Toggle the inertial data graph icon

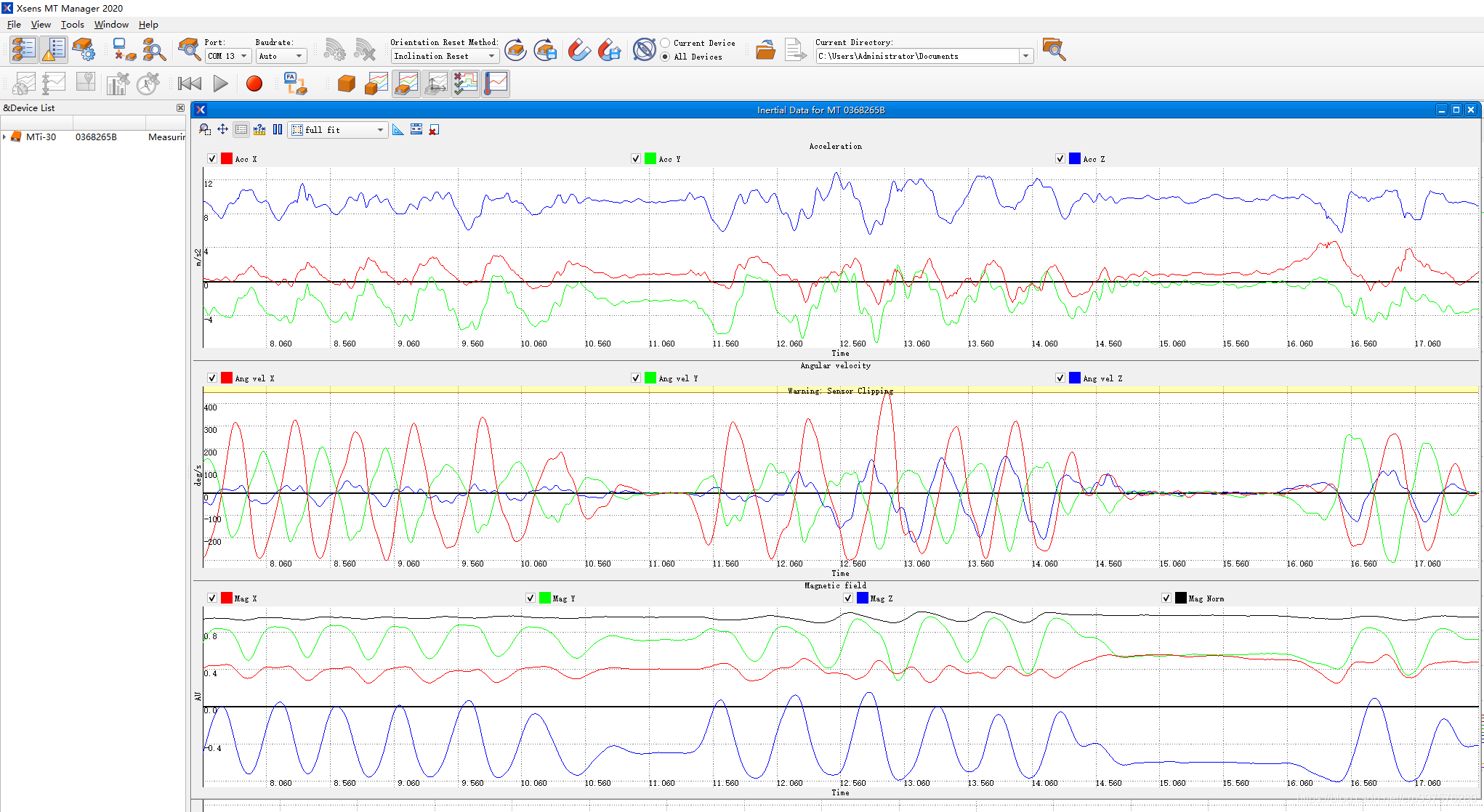pyautogui.click(x=406, y=84)
